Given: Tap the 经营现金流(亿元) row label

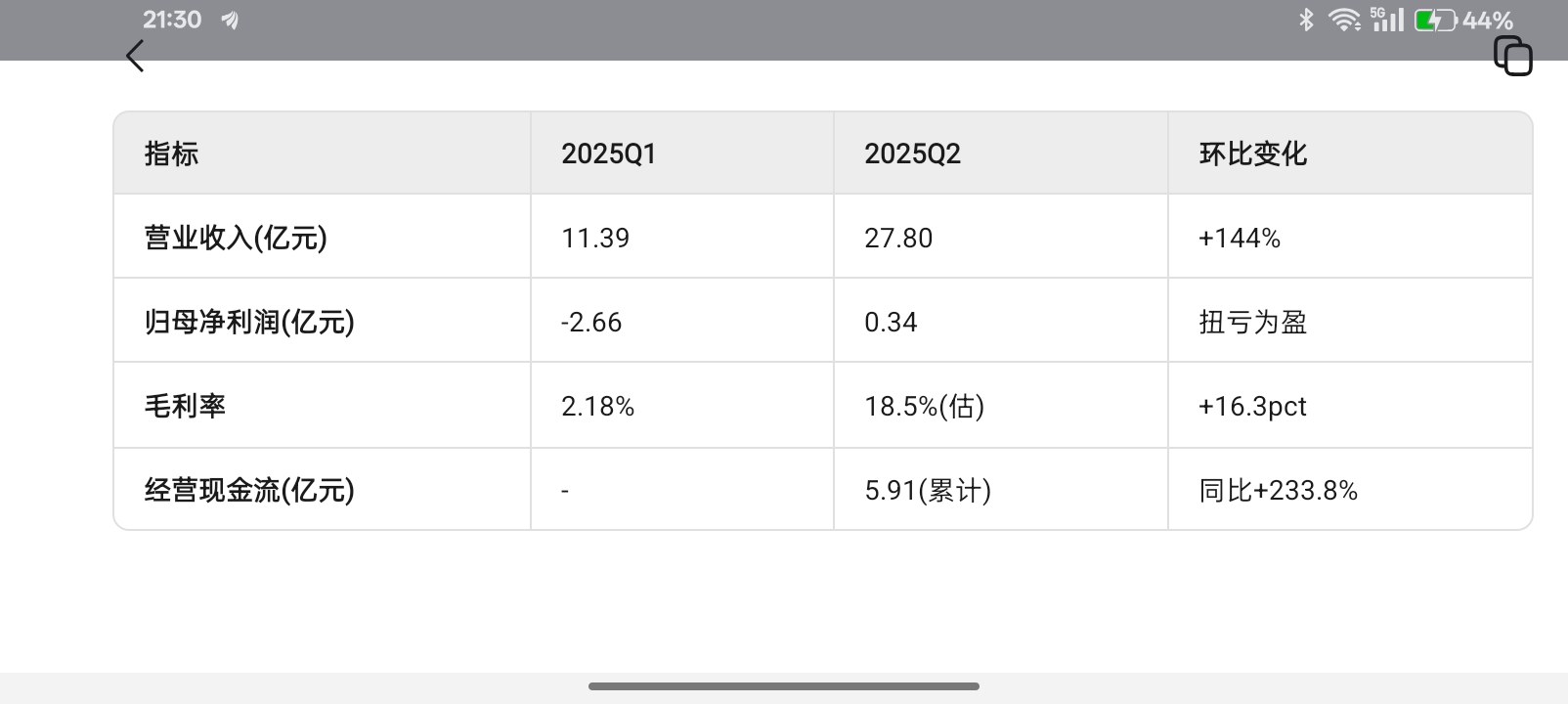Looking at the screenshot, I should (x=249, y=490).
